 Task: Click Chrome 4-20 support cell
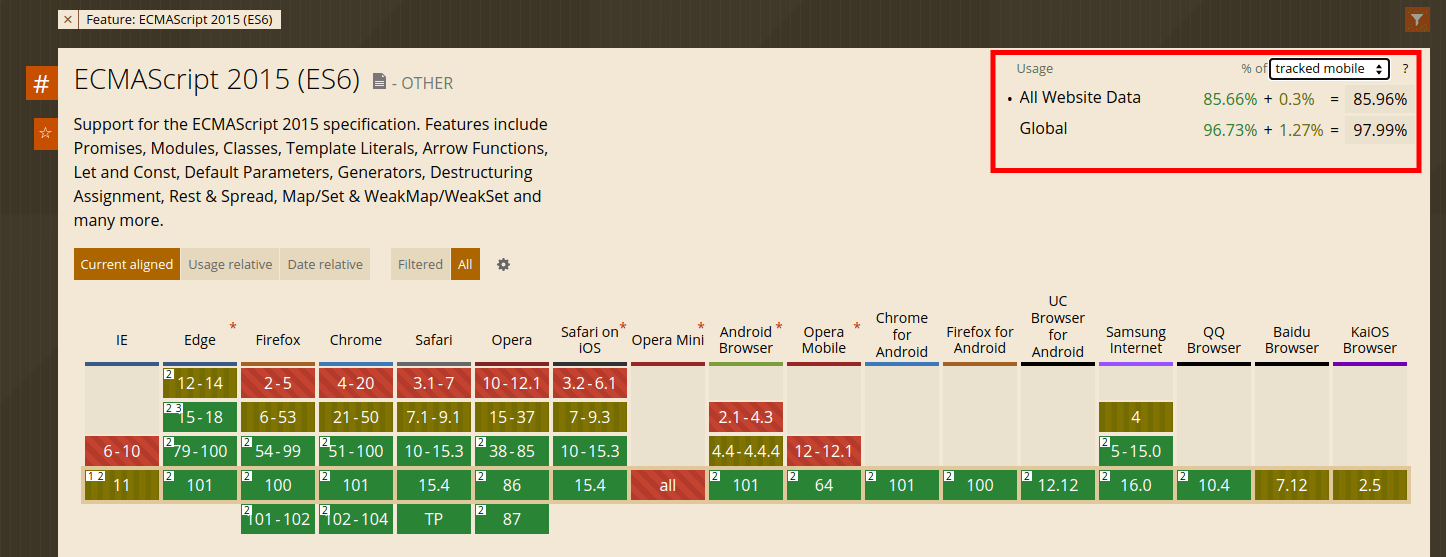click(x=356, y=383)
